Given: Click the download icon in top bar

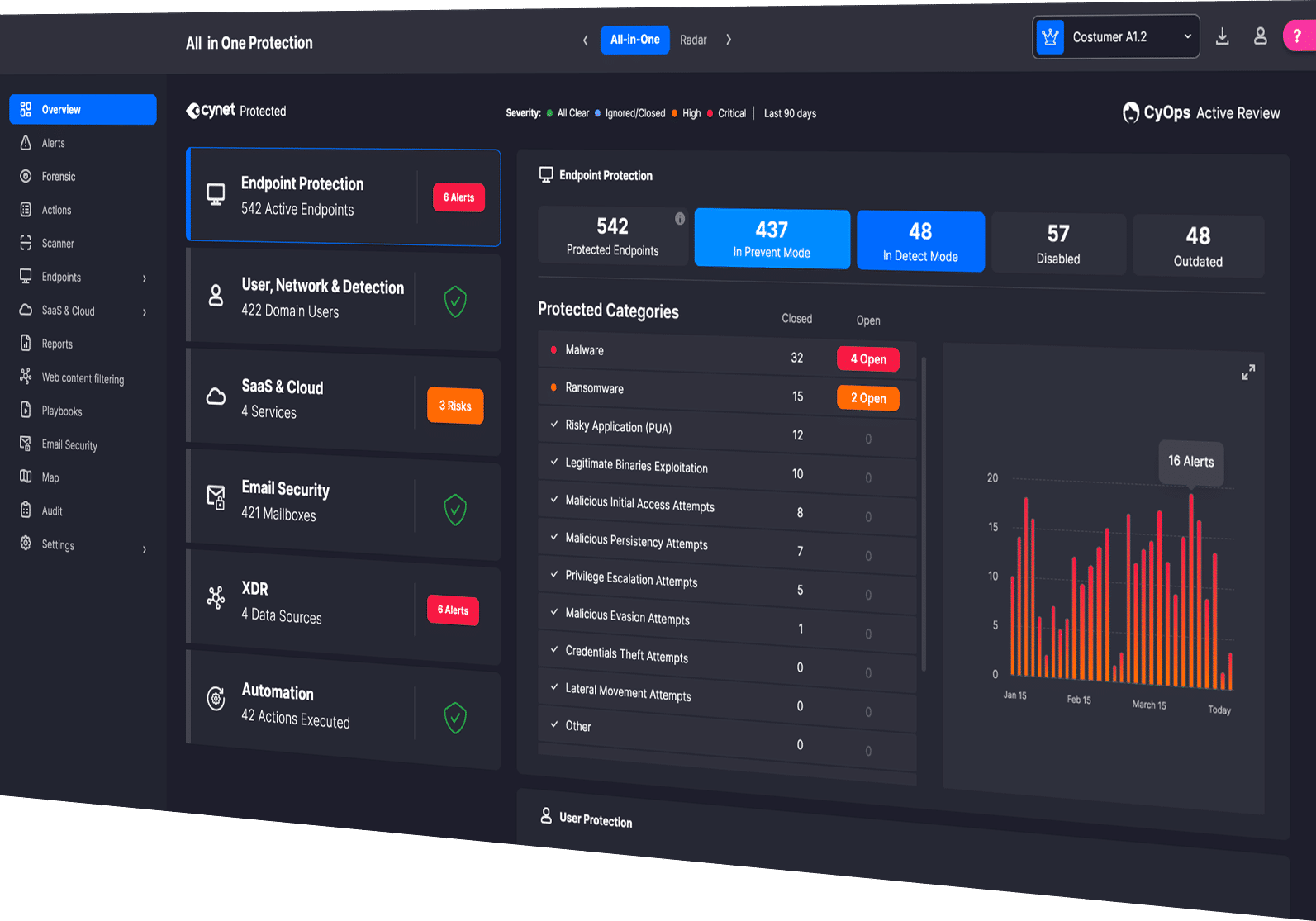Looking at the screenshot, I should pyautogui.click(x=1222, y=37).
